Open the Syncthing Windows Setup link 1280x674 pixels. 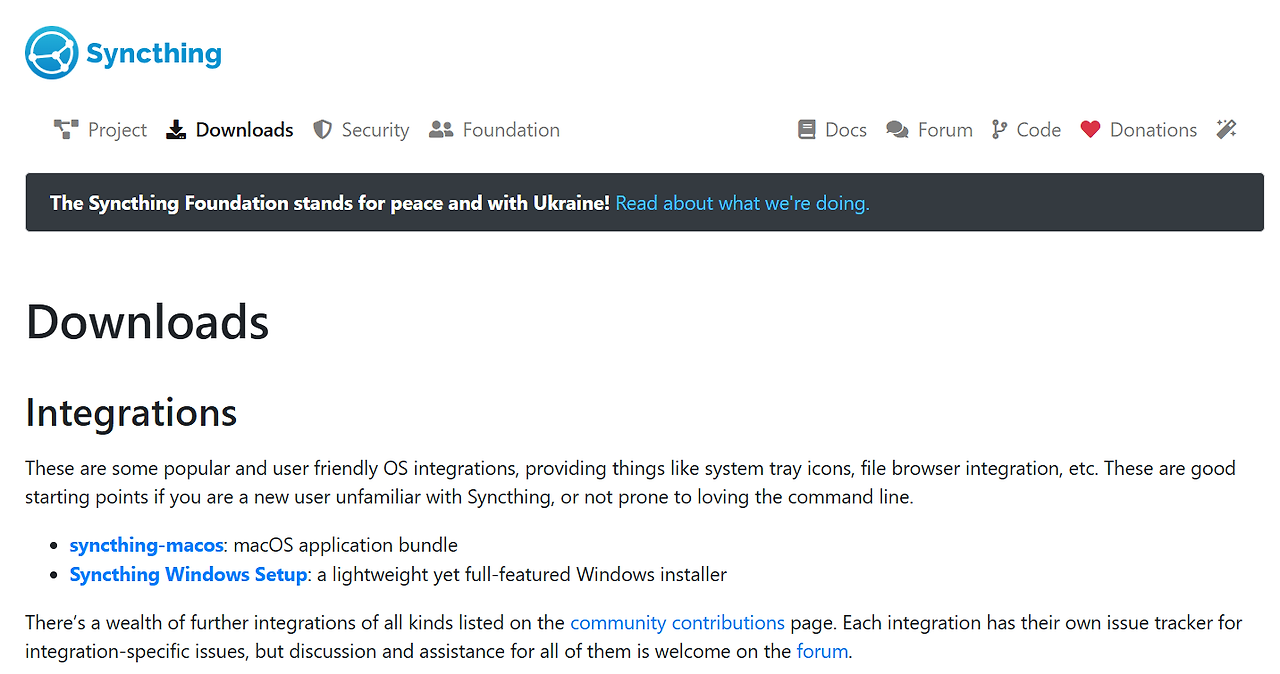coord(188,574)
